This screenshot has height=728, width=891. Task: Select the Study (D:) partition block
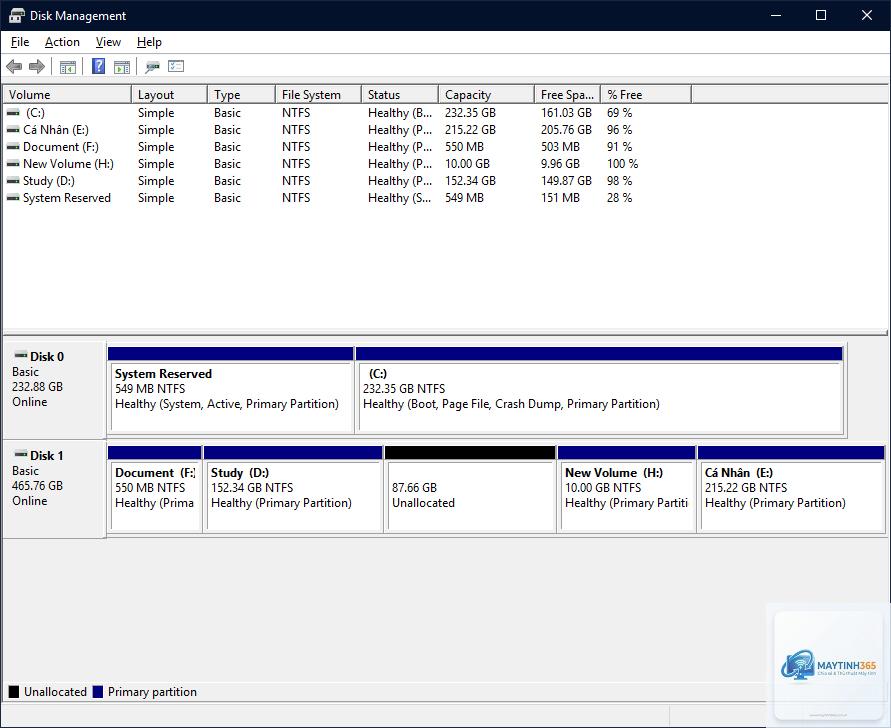(x=293, y=489)
